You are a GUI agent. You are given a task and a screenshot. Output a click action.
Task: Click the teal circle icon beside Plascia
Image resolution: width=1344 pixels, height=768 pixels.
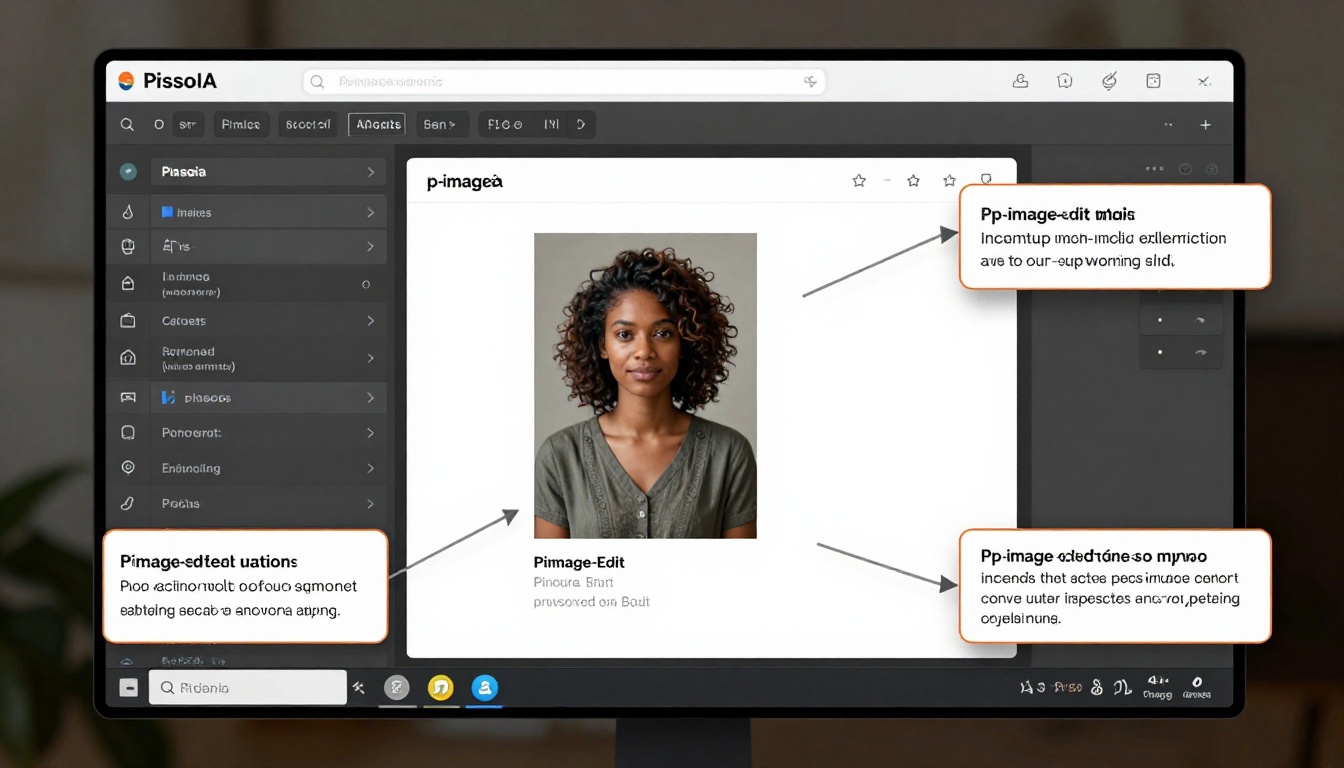(128, 172)
